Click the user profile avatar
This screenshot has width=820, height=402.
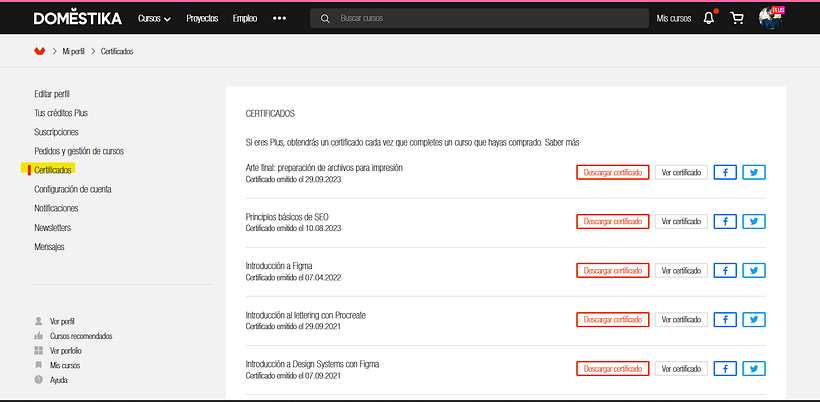pyautogui.click(x=770, y=18)
